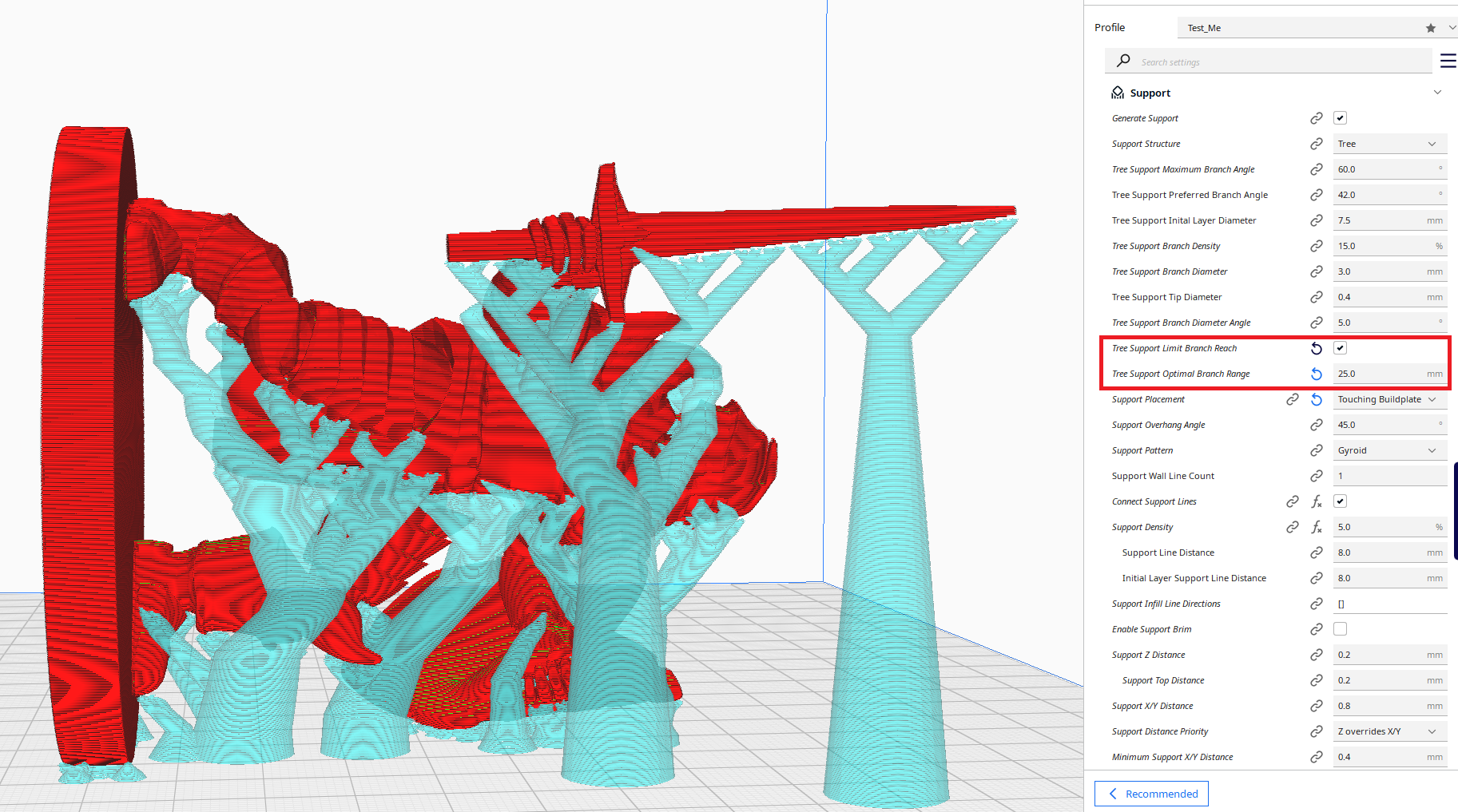The width and height of the screenshot is (1458, 812).
Task: Click link icon beside Support Pattern
Action: pyautogui.click(x=1316, y=450)
